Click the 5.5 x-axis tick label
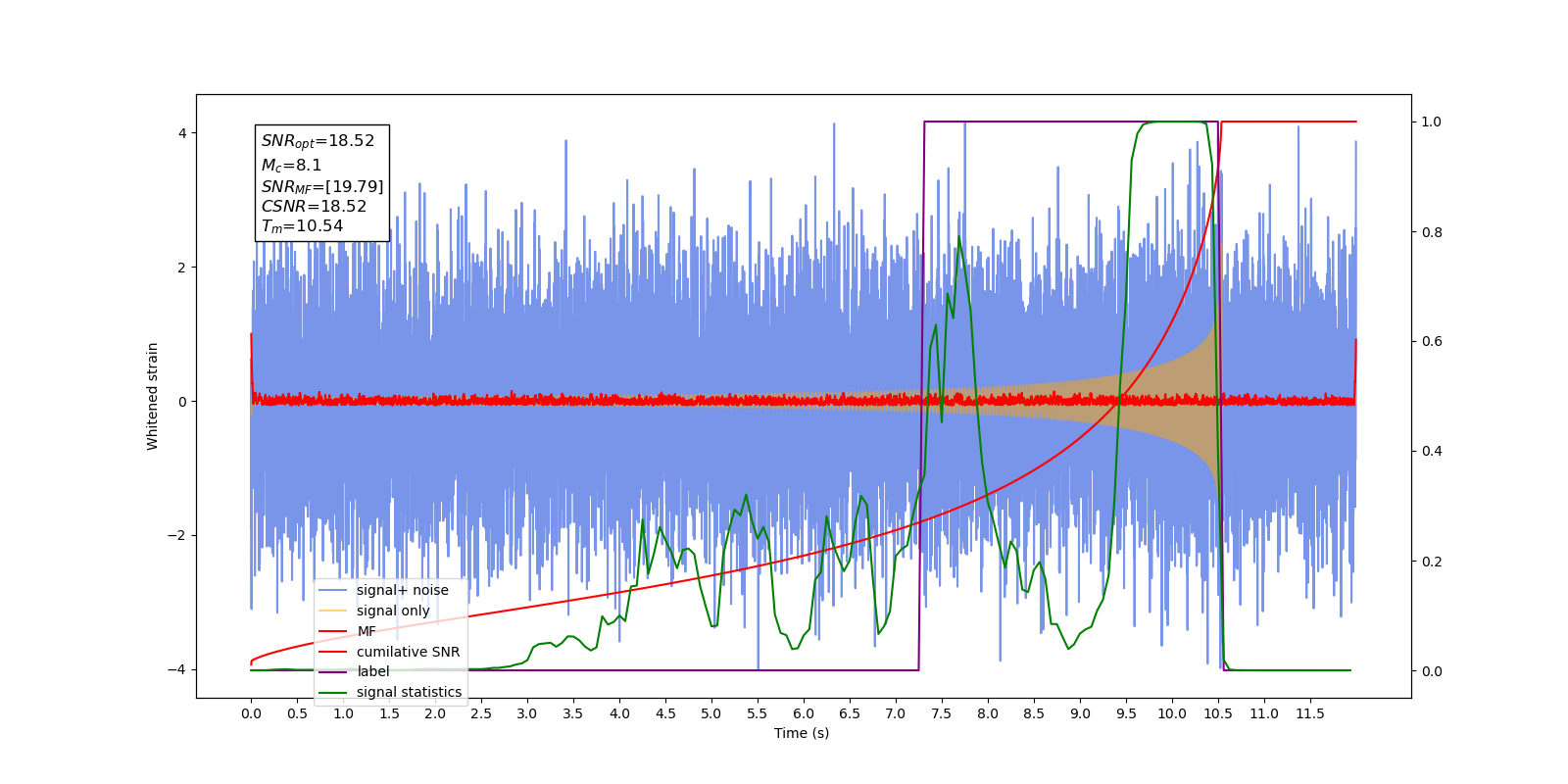This screenshot has height=784, width=1568. 758,713
